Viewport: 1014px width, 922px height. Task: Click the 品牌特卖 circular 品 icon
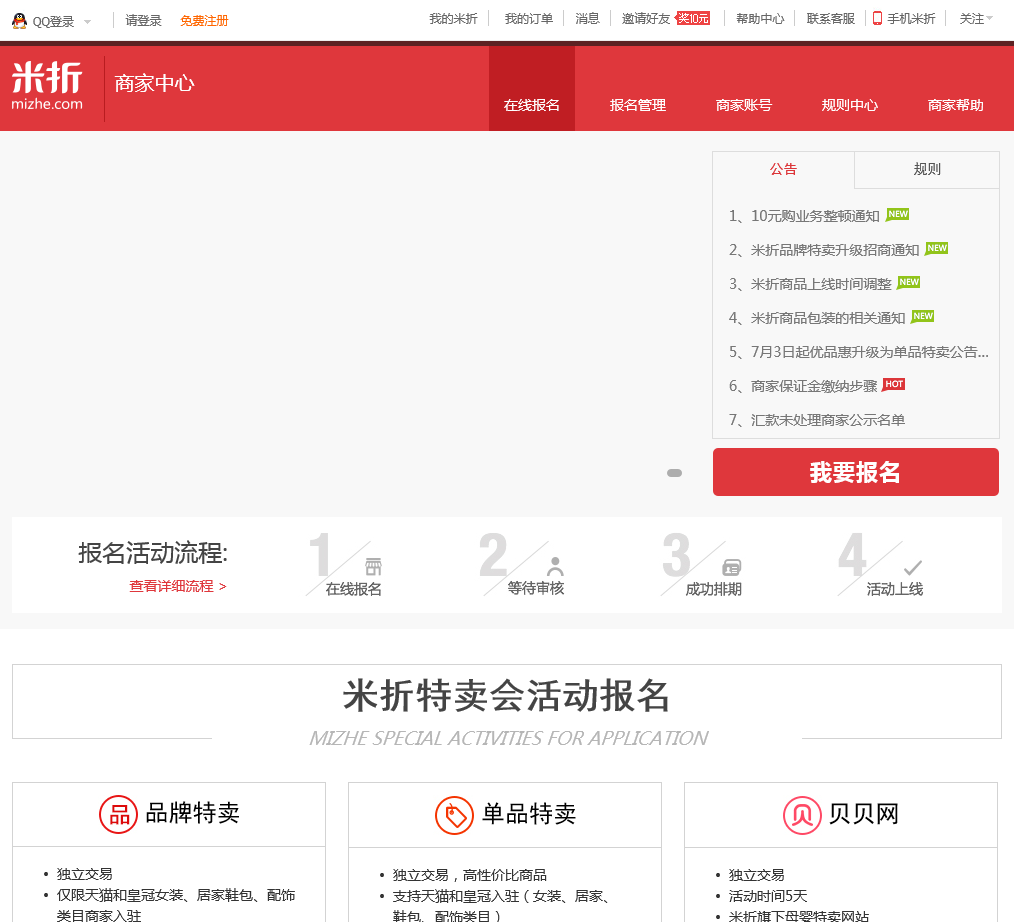118,815
